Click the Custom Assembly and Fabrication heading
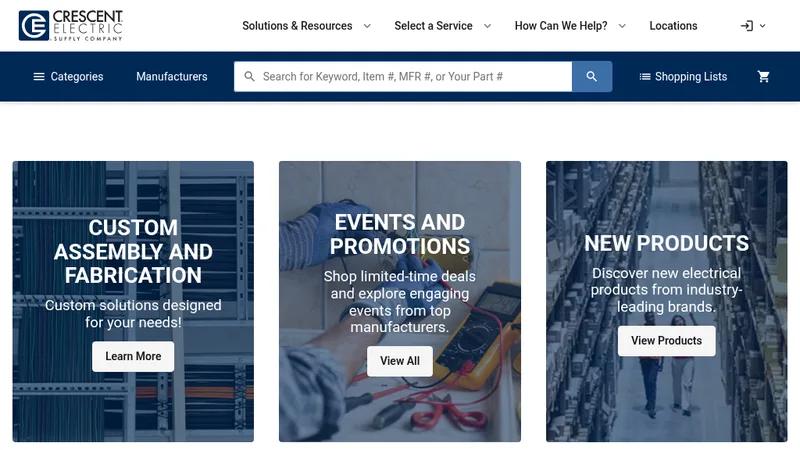800x450 pixels. click(x=133, y=252)
